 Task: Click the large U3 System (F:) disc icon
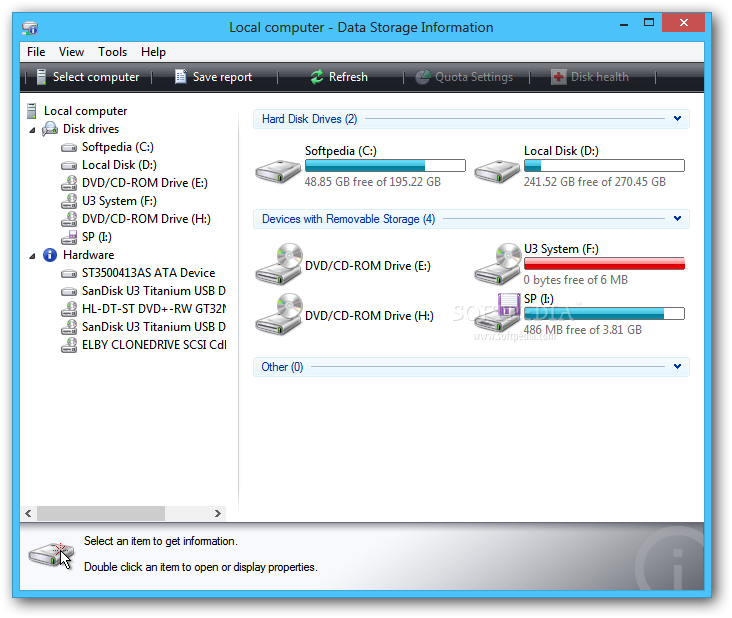point(498,264)
